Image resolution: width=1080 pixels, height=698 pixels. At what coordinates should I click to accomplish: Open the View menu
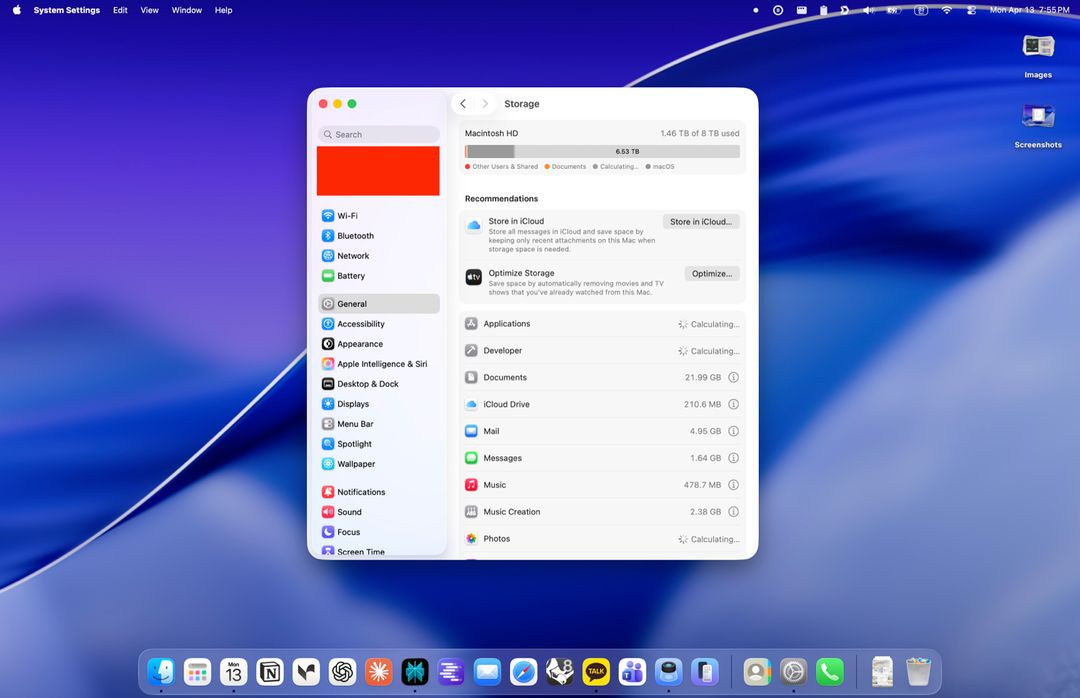pos(149,10)
